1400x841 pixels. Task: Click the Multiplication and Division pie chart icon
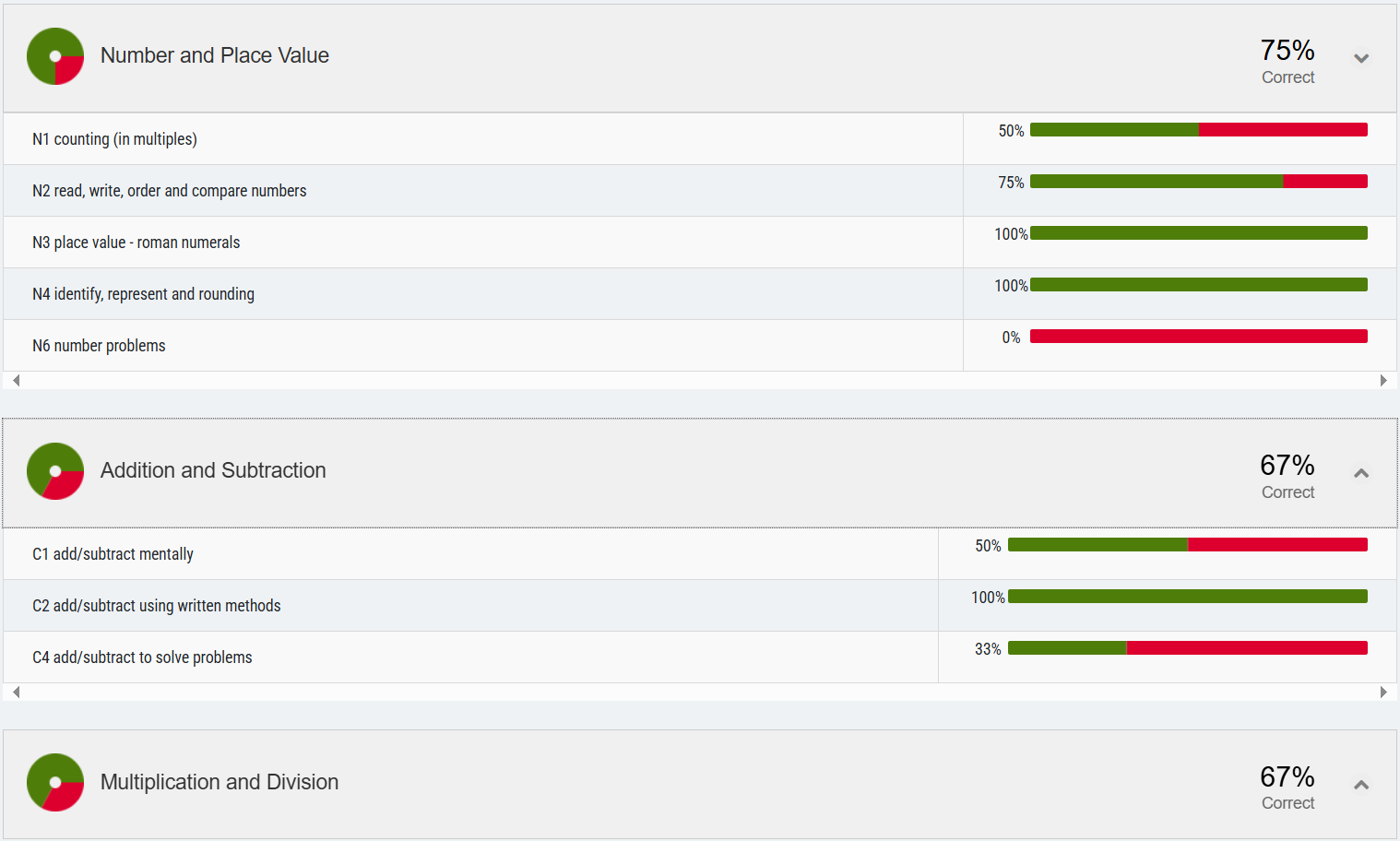55,782
